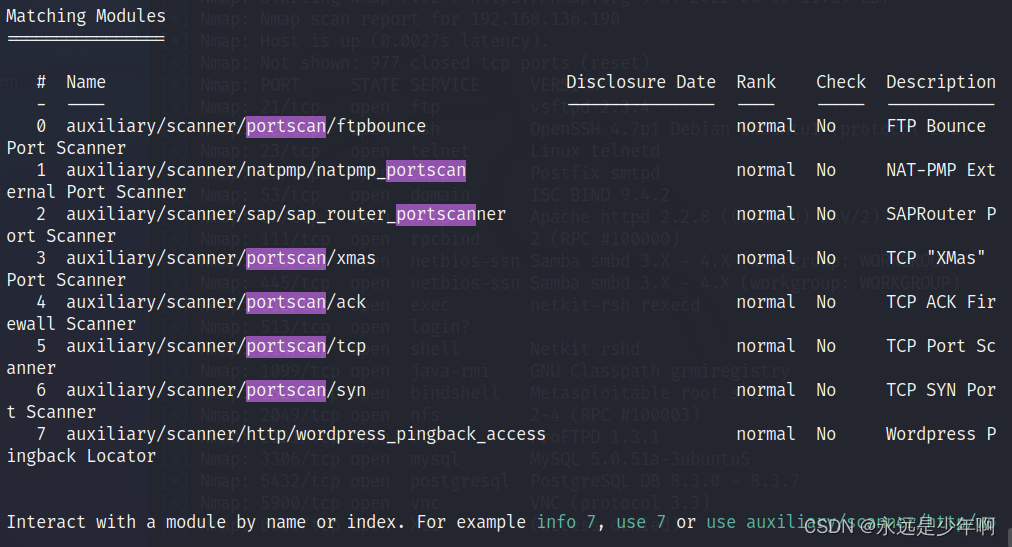
Task: Click the 'ernal Port Scanner' wrapped text
Action: 96,192
